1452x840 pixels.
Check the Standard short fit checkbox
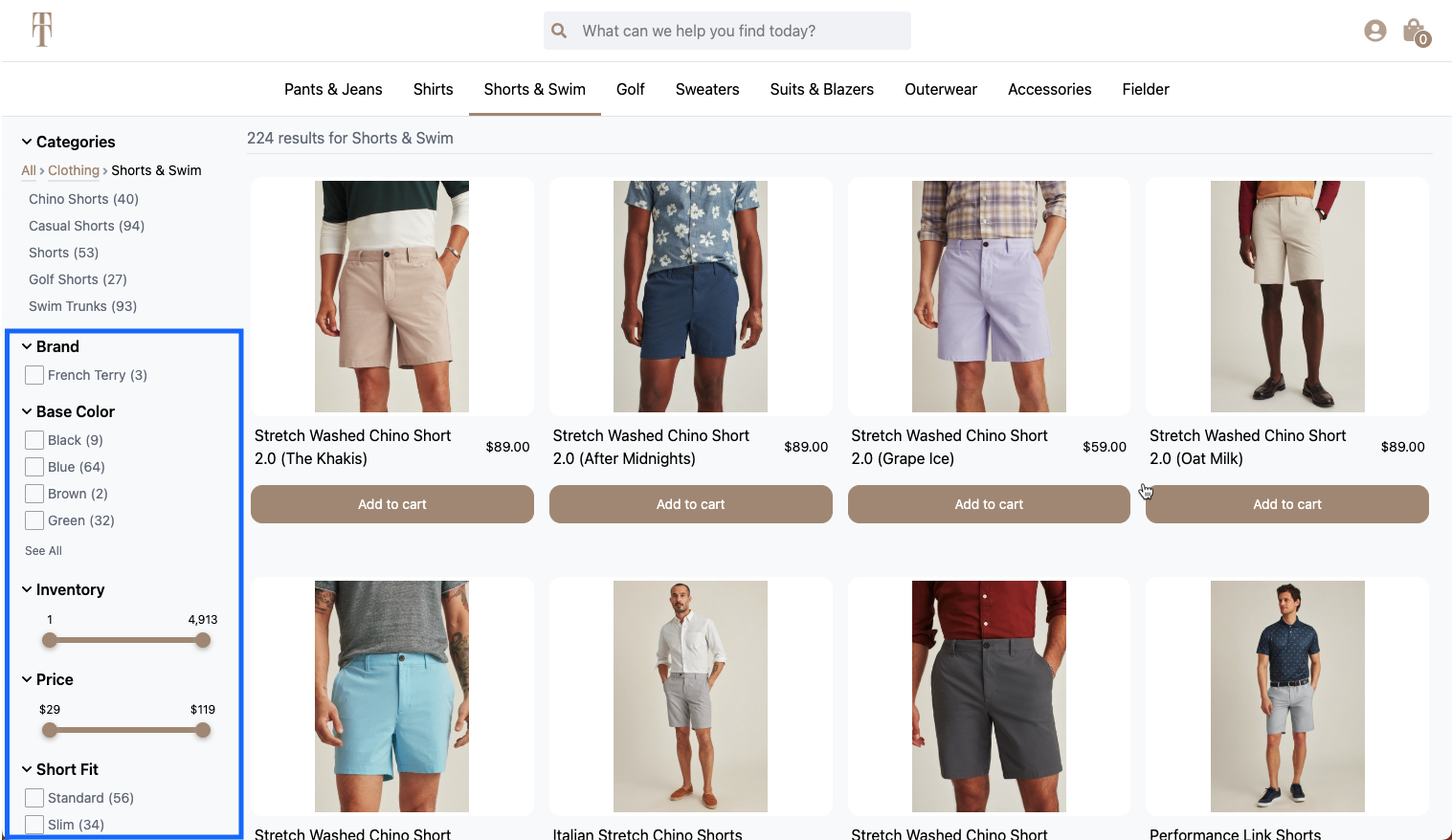[34, 798]
